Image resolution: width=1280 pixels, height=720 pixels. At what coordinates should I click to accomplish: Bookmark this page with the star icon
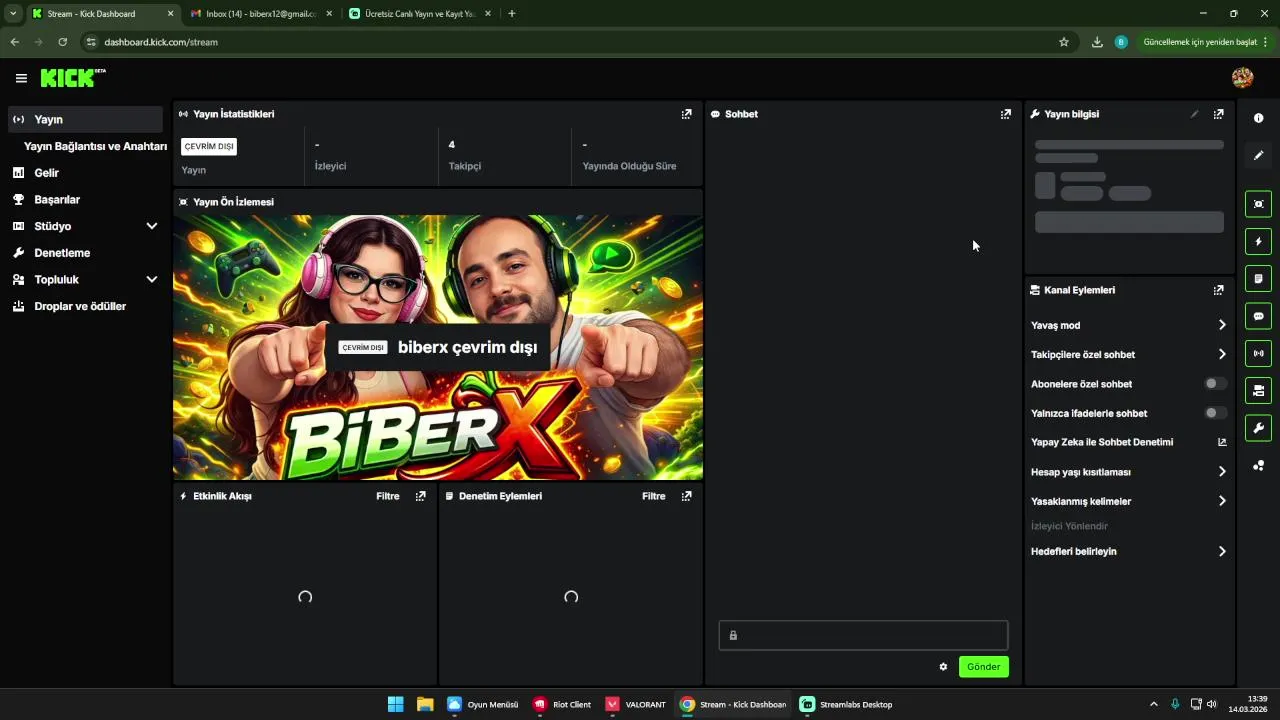[x=1064, y=42]
